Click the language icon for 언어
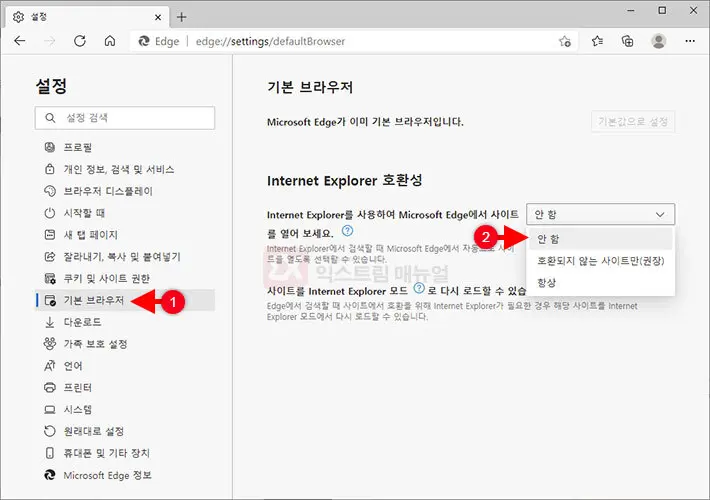710x500 pixels. coord(50,365)
